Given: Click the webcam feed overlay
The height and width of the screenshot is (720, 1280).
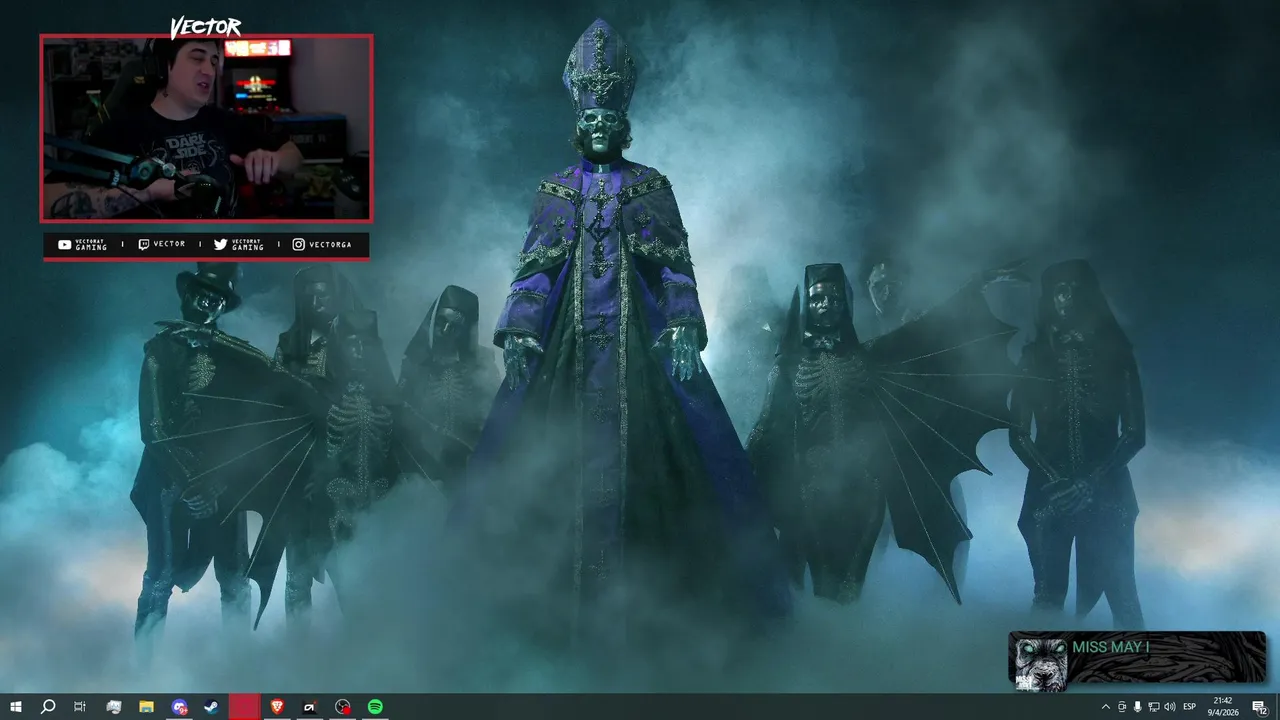Looking at the screenshot, I should (x=206, y=128).
